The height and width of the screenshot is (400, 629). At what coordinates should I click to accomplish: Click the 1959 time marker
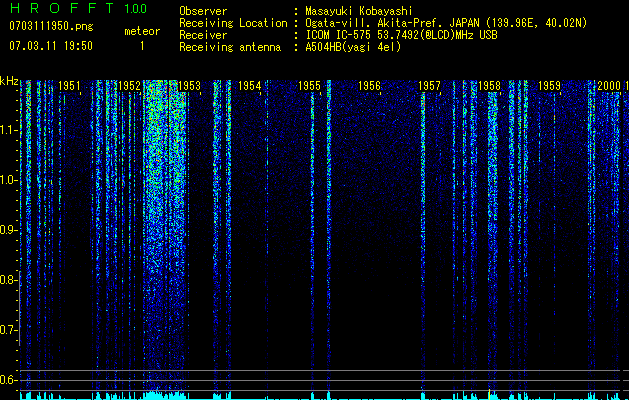point(549,85)
